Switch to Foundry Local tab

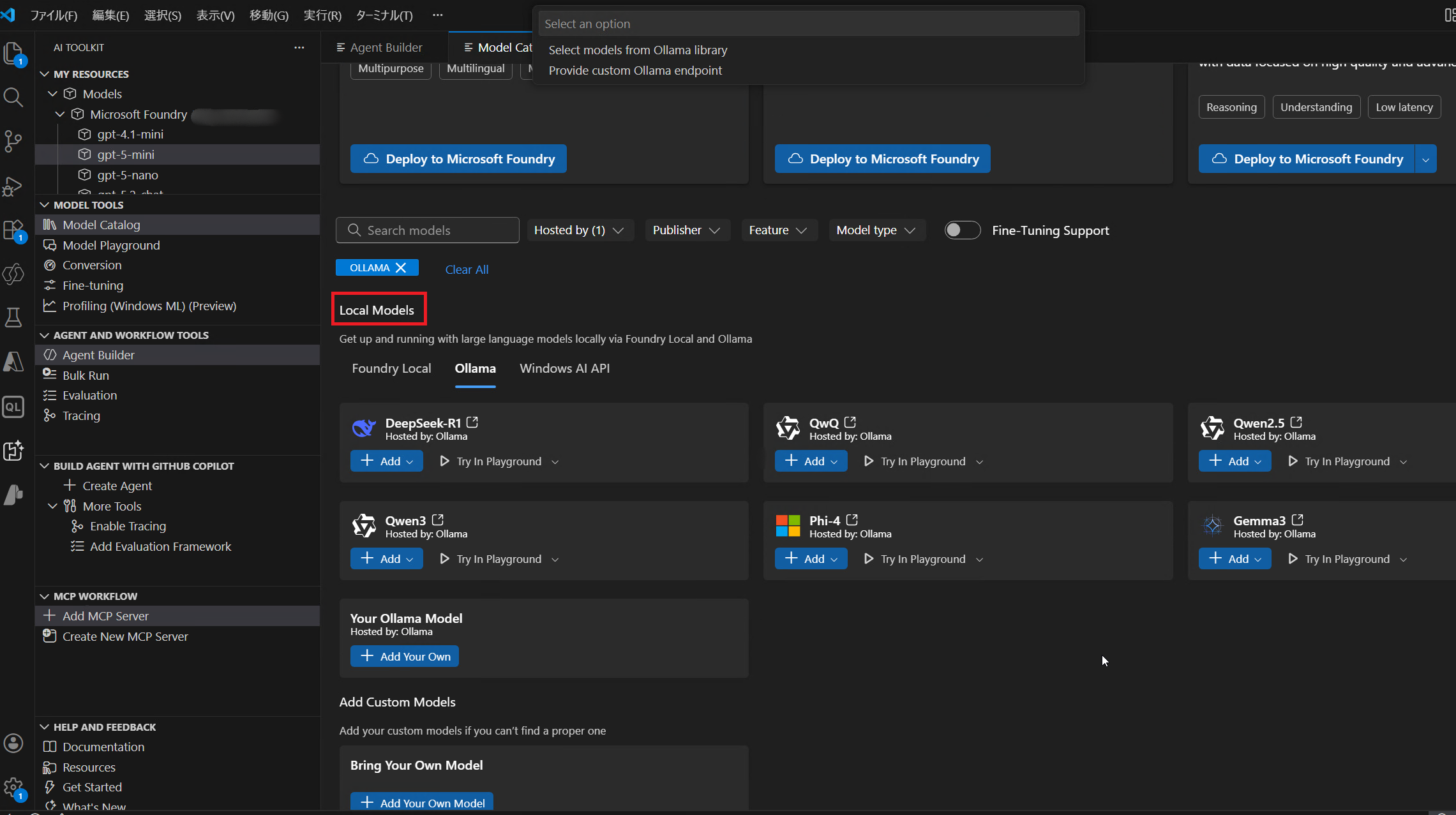(x=391, y=368)
